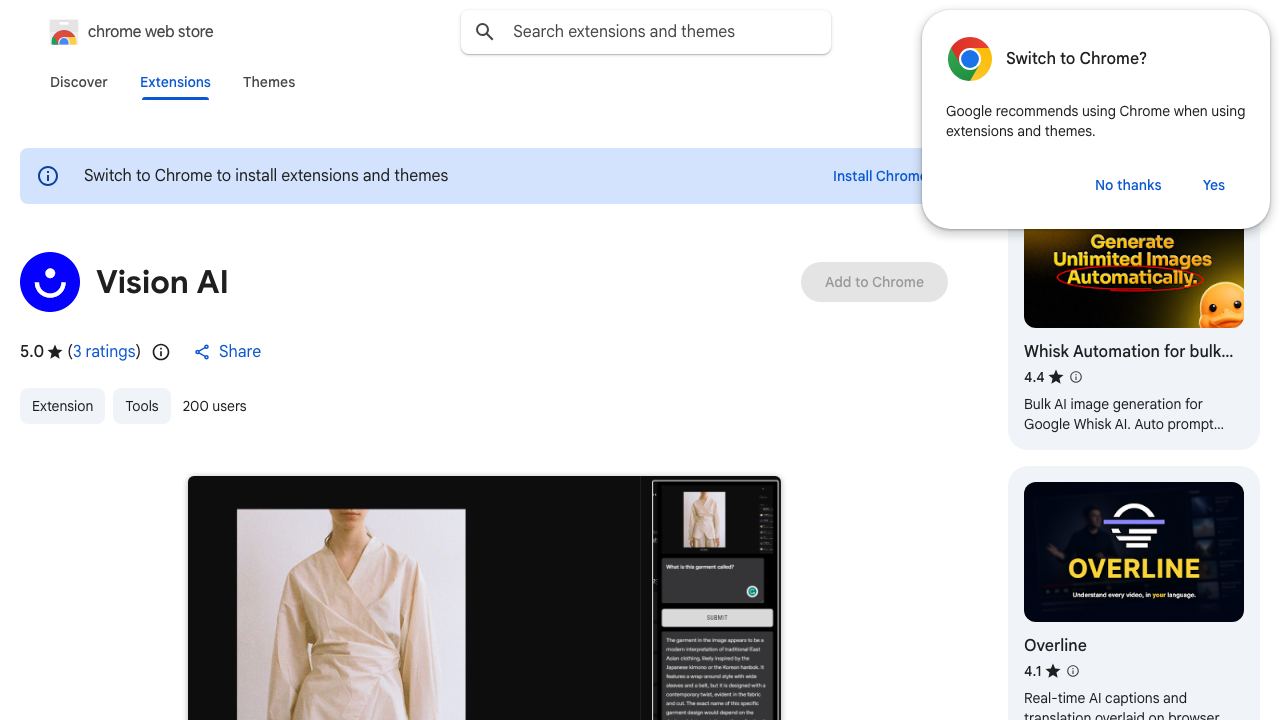Focus the Search extensions and themes field

646,32
